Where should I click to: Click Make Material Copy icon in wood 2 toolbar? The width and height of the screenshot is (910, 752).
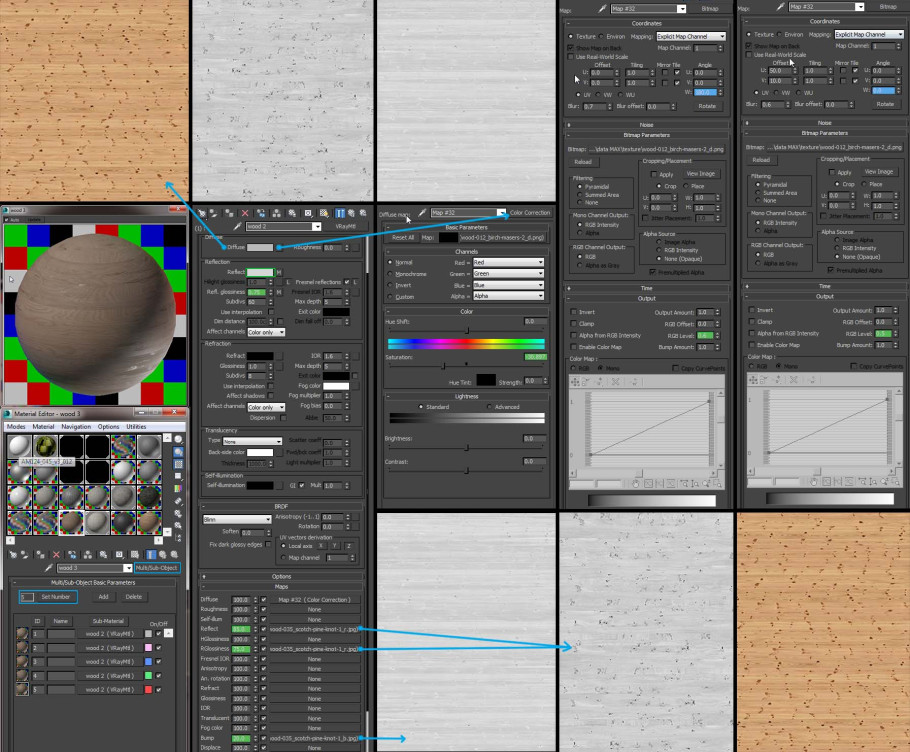pyautogui.click(x=261, y=214)
